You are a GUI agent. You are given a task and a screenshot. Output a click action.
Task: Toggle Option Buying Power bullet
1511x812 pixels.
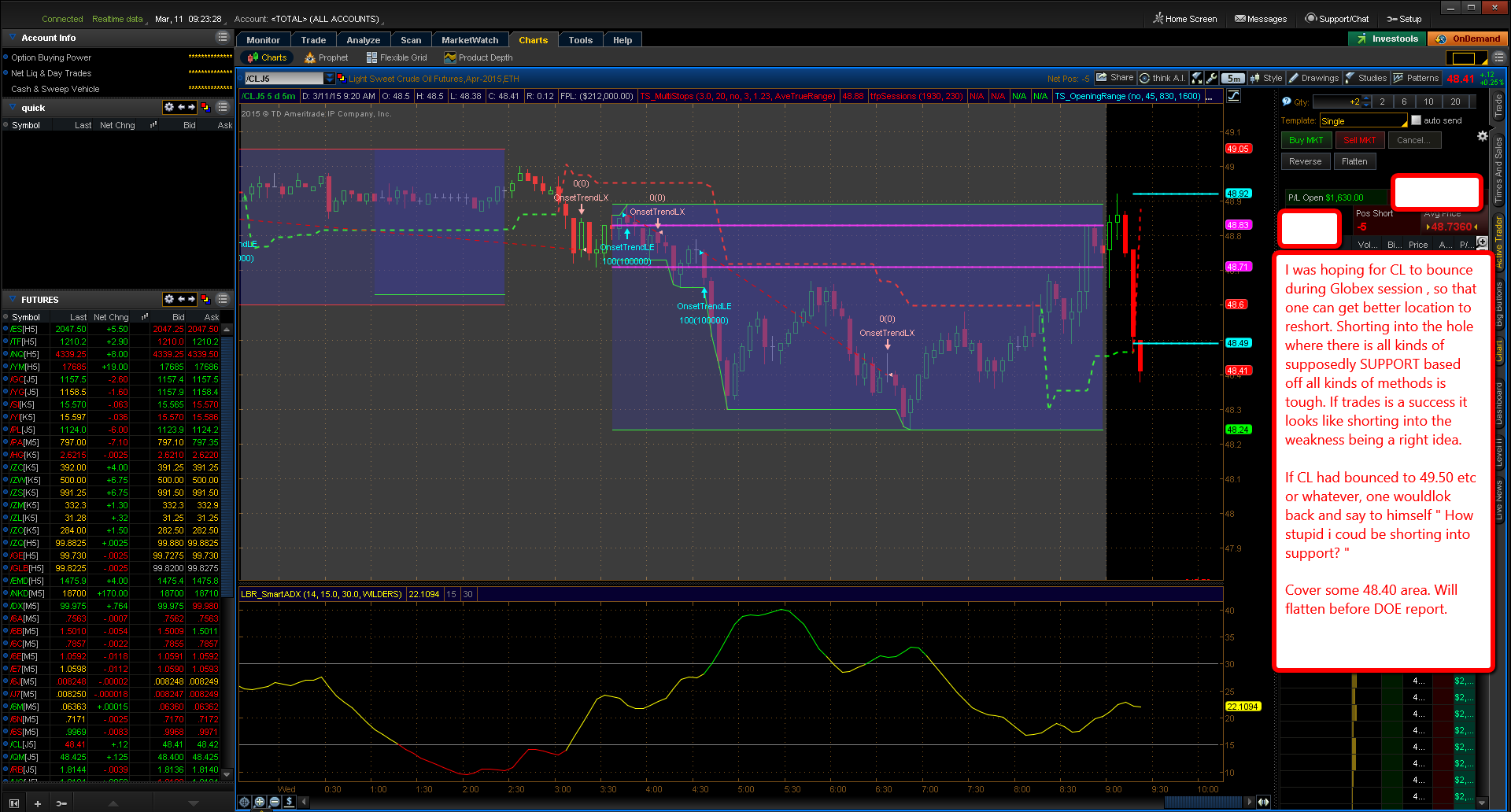(6, 57)
